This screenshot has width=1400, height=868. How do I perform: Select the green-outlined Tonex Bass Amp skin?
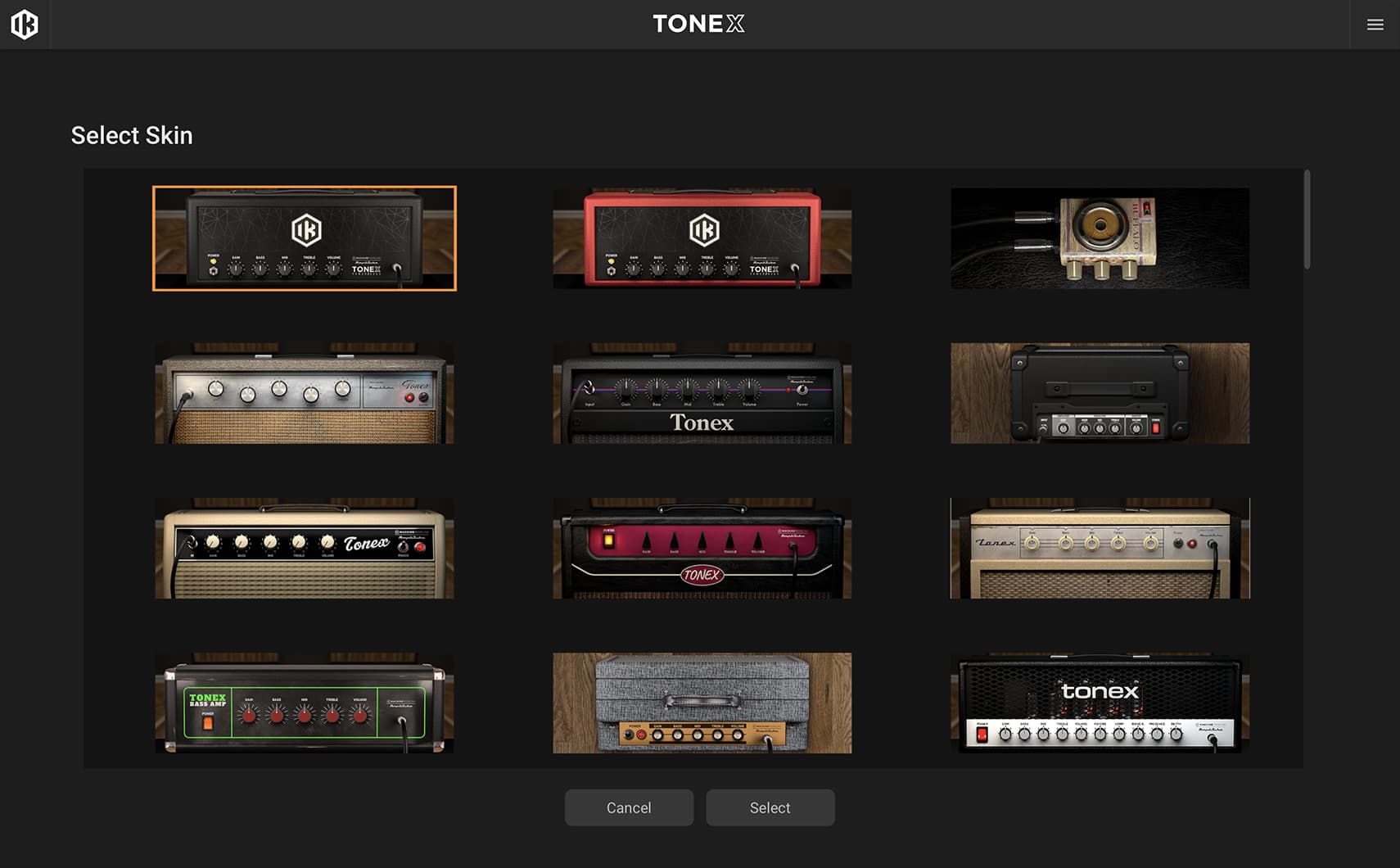pos(305,703)
